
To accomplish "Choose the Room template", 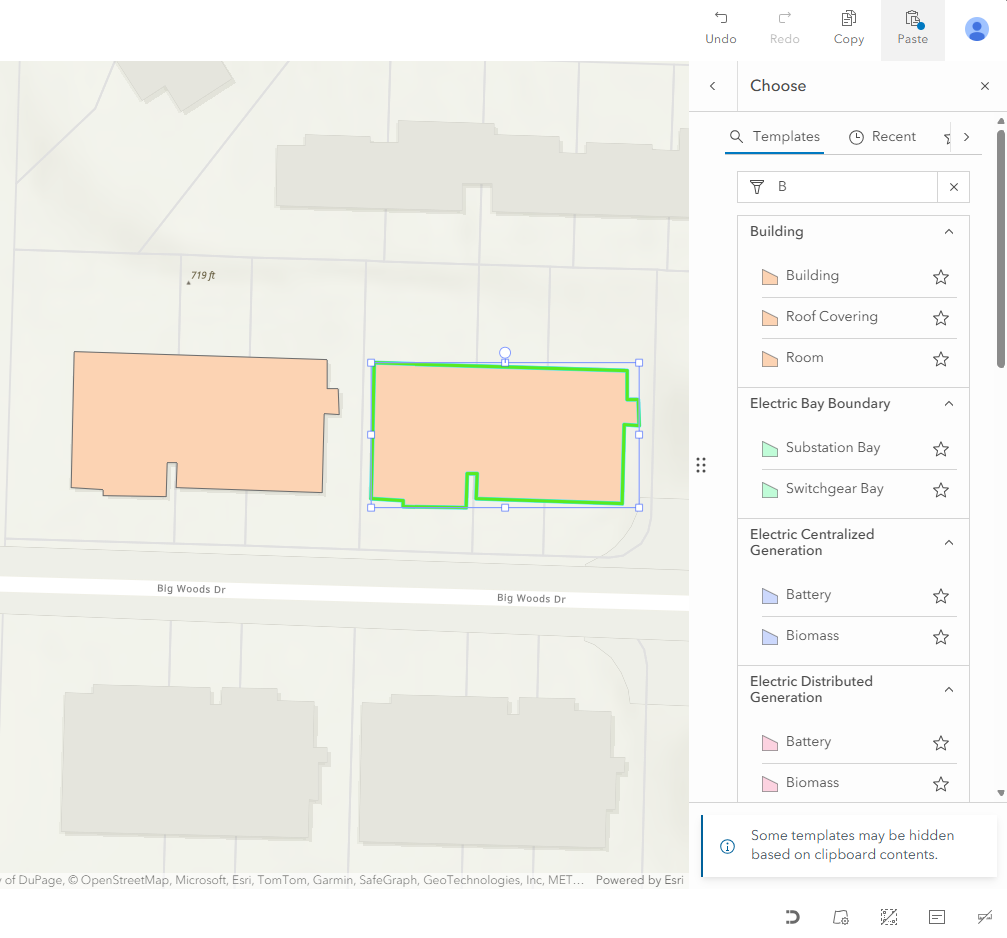I will click(x=804, y=358).
